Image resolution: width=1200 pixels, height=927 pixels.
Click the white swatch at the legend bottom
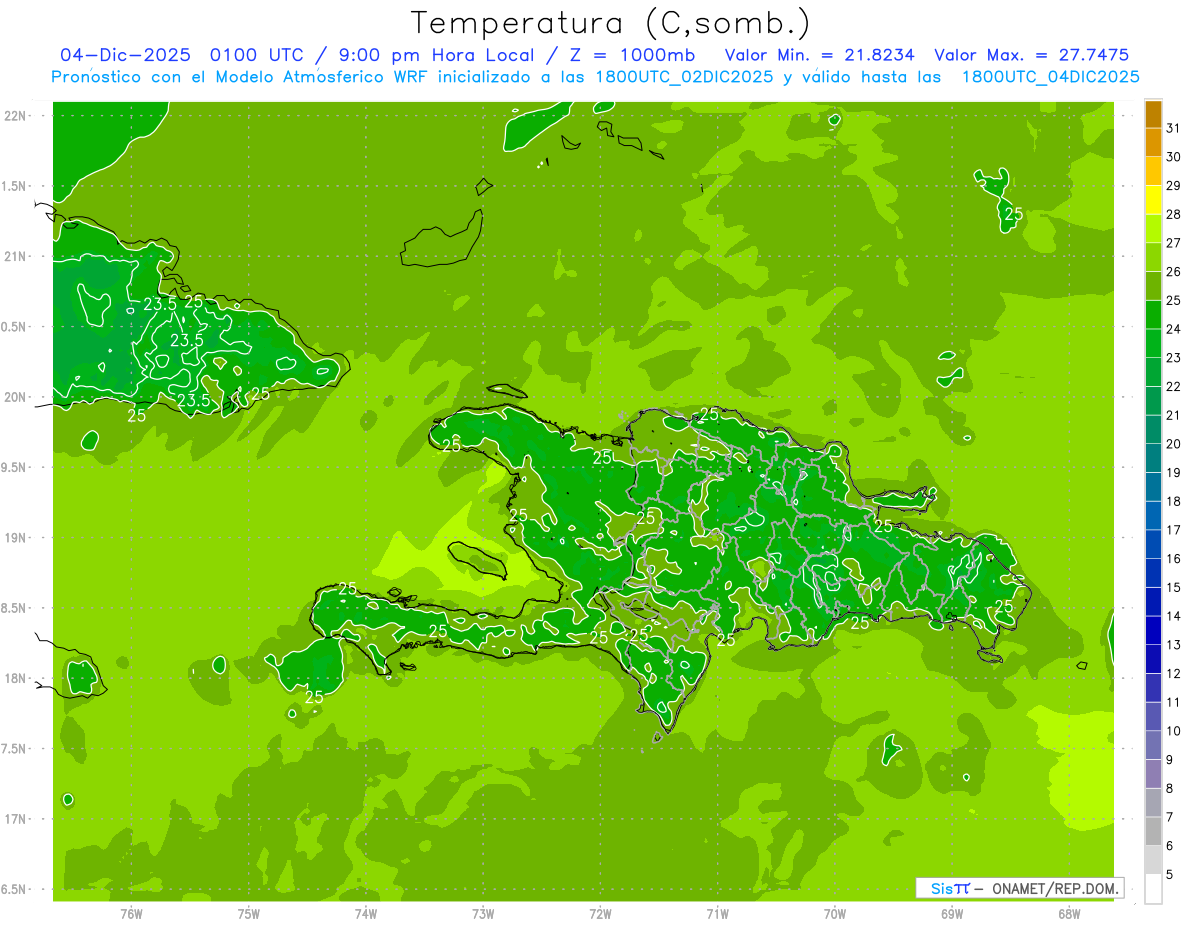1153,889
